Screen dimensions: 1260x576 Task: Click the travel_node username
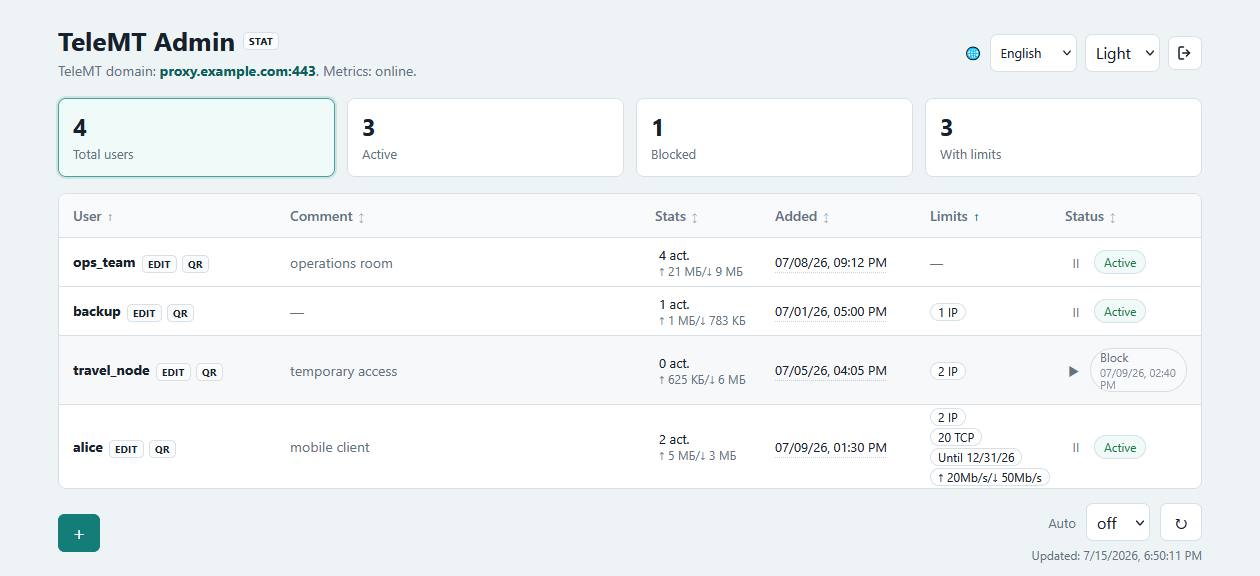click(111, 370)
